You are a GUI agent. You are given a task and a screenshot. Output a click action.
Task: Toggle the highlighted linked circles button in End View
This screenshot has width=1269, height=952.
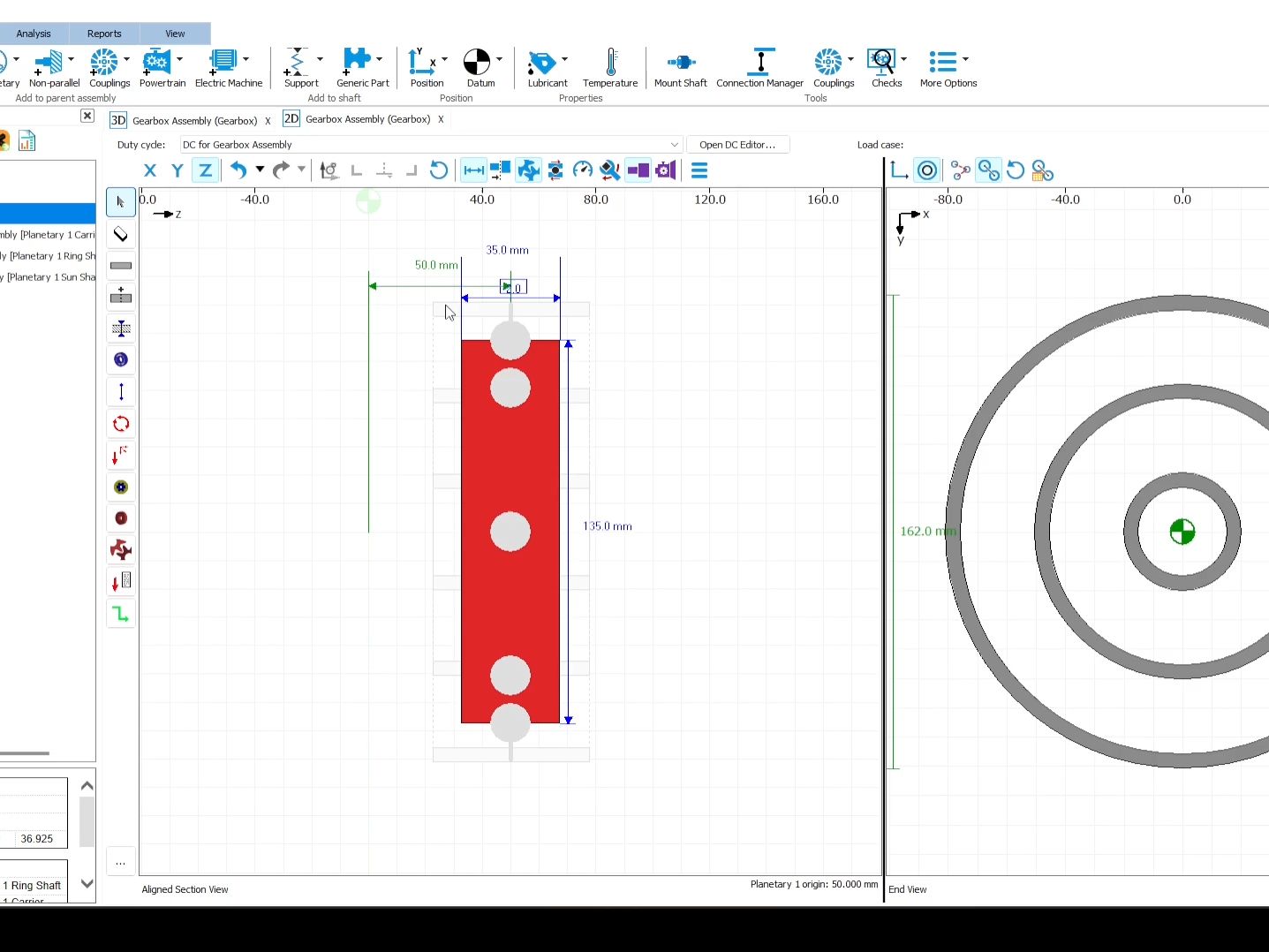coord(989,170)
